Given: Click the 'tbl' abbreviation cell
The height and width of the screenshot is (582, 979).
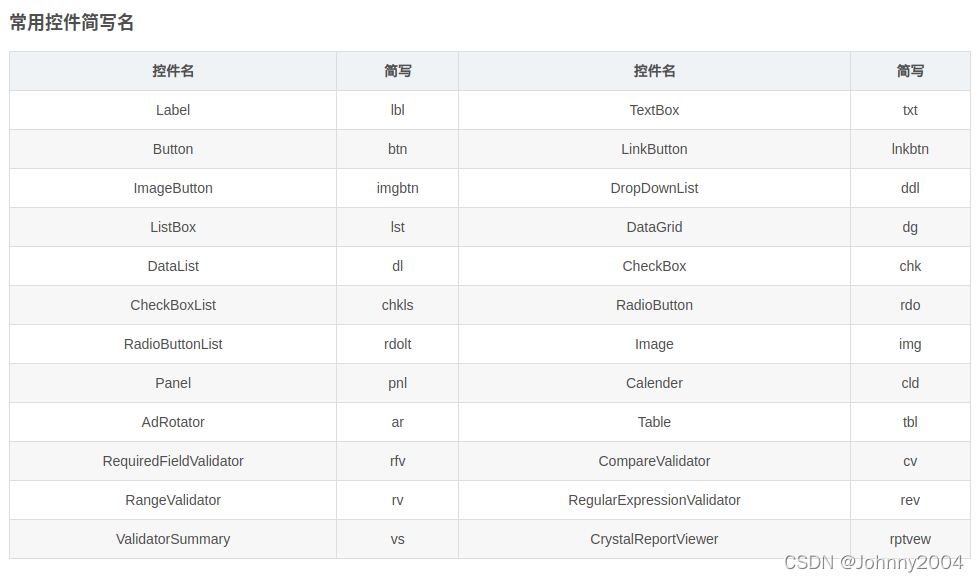Looking at the screenshot, I should 910,422.
